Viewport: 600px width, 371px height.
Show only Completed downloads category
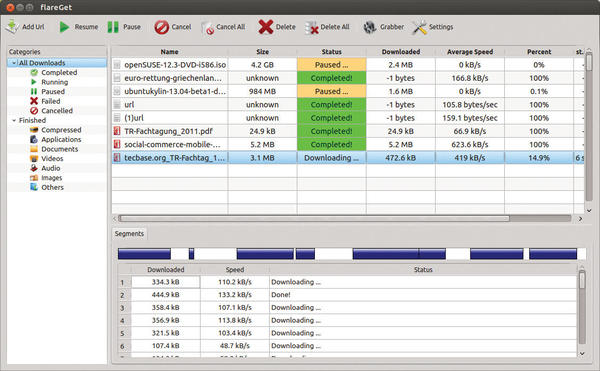click(x=59, y=72)
